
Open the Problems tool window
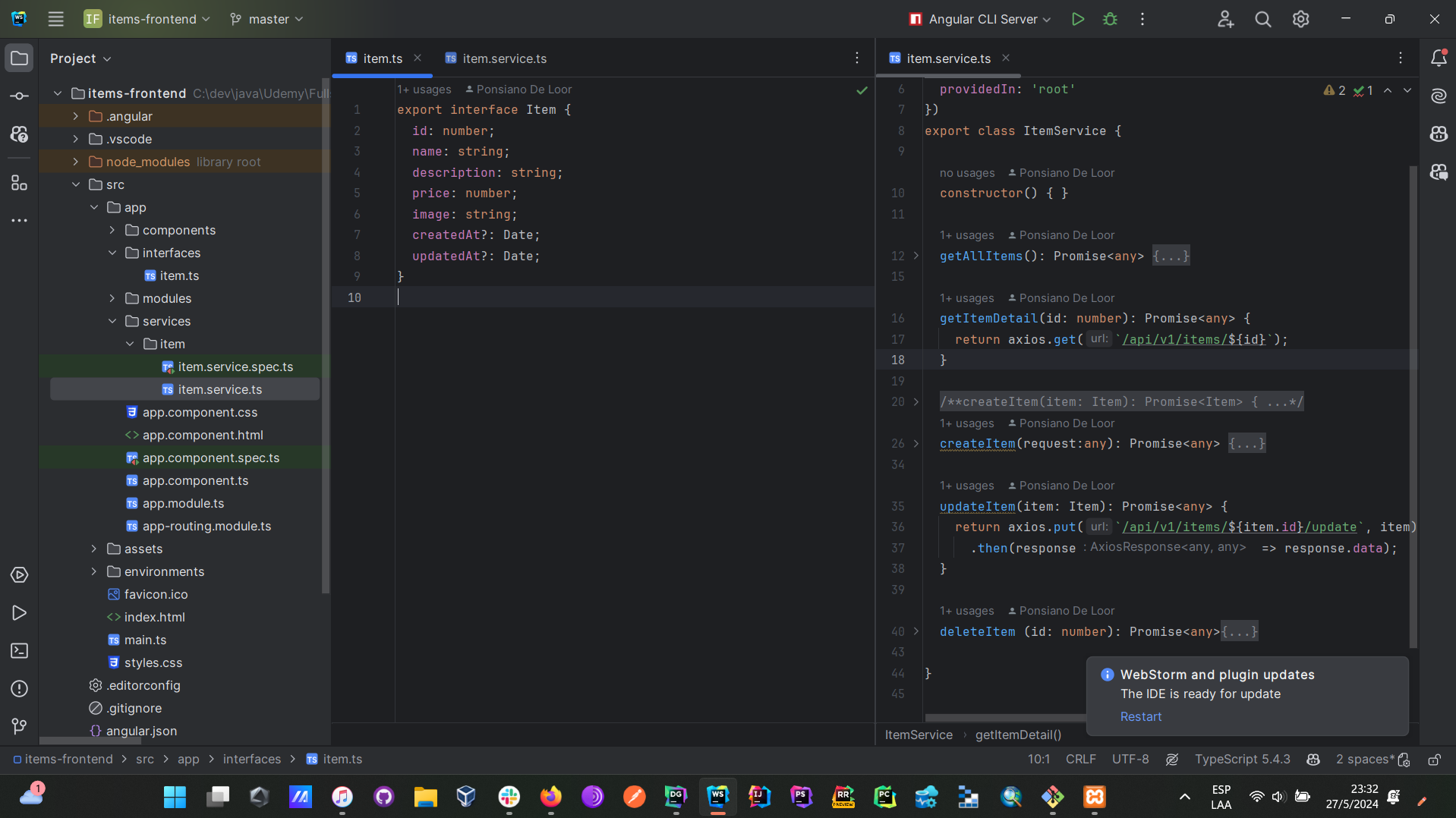(x=20, y=689)
